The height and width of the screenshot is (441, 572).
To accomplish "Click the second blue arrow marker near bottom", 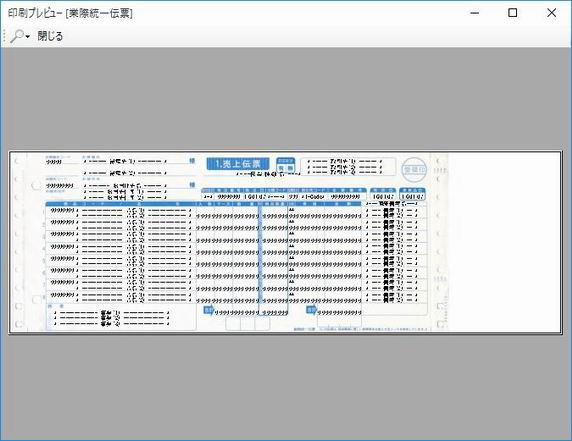I will (312, 310).
